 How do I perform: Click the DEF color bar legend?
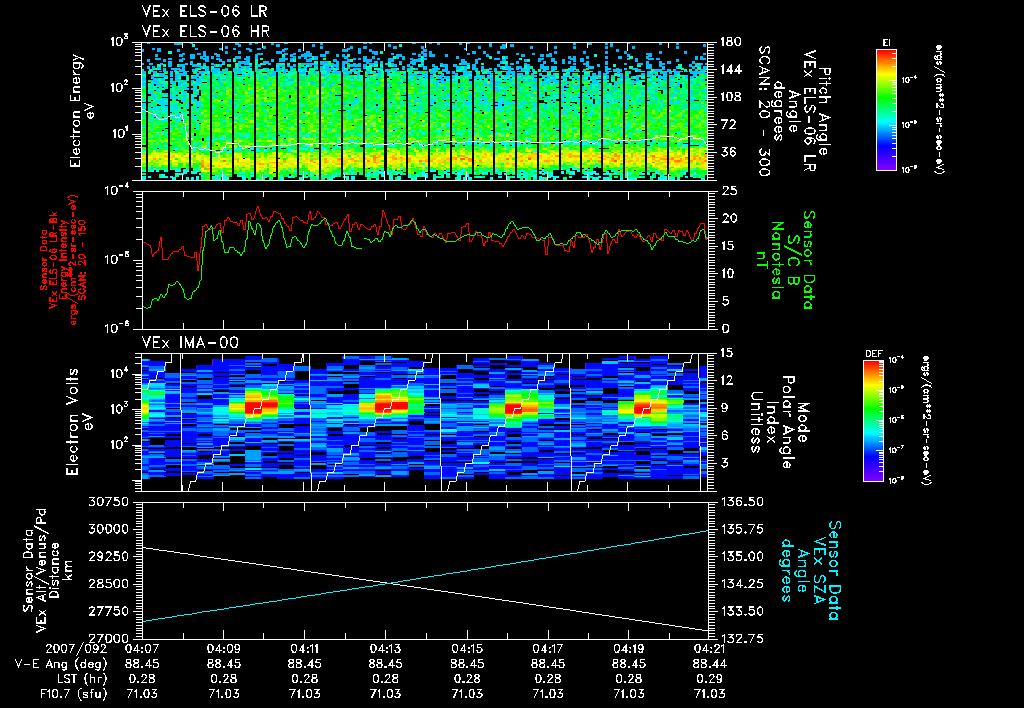click(x=874, y=421)
